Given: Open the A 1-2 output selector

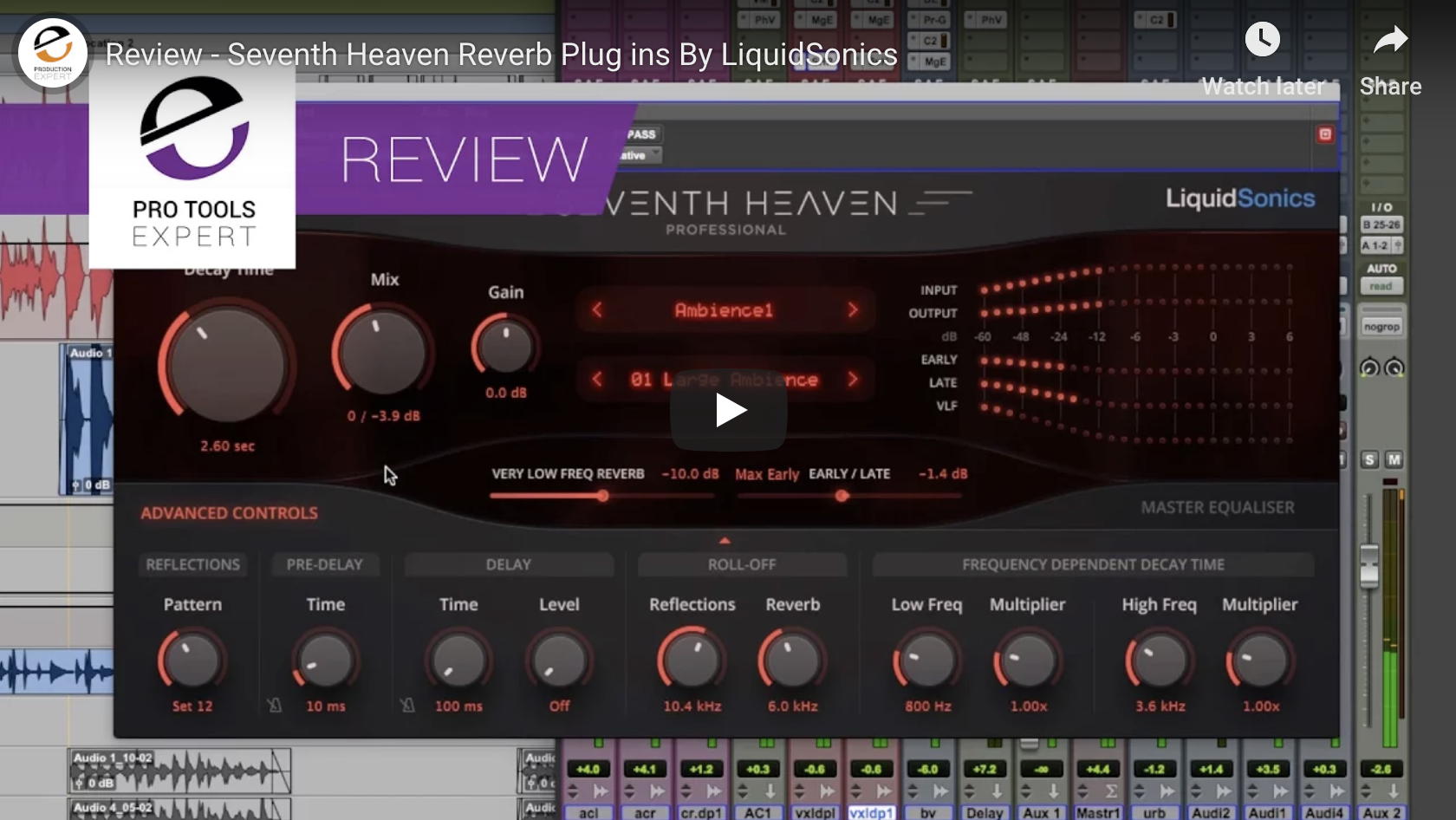Looking at the screenshot, I should 1375,245.
